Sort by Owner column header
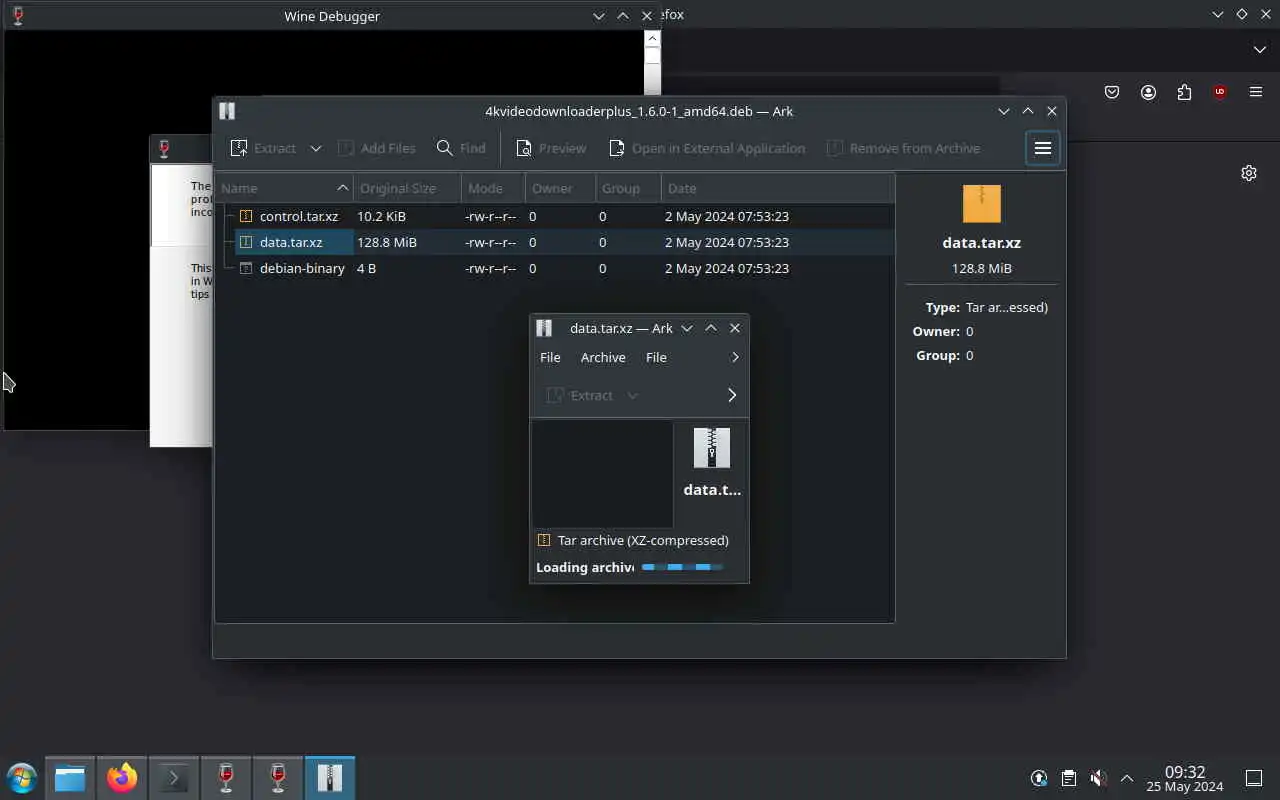The image size is (1280, 800). click(559, 188)
